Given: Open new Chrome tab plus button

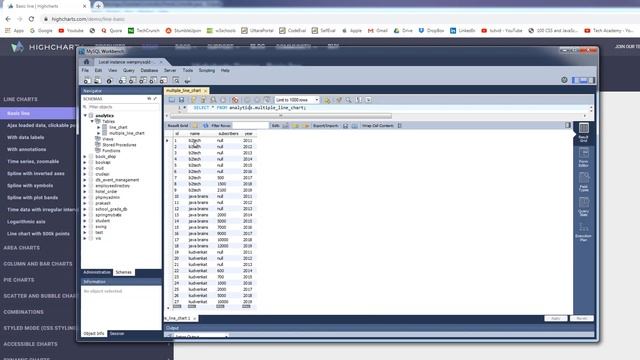Looking at the screenshot, I should tap(98, 6).
